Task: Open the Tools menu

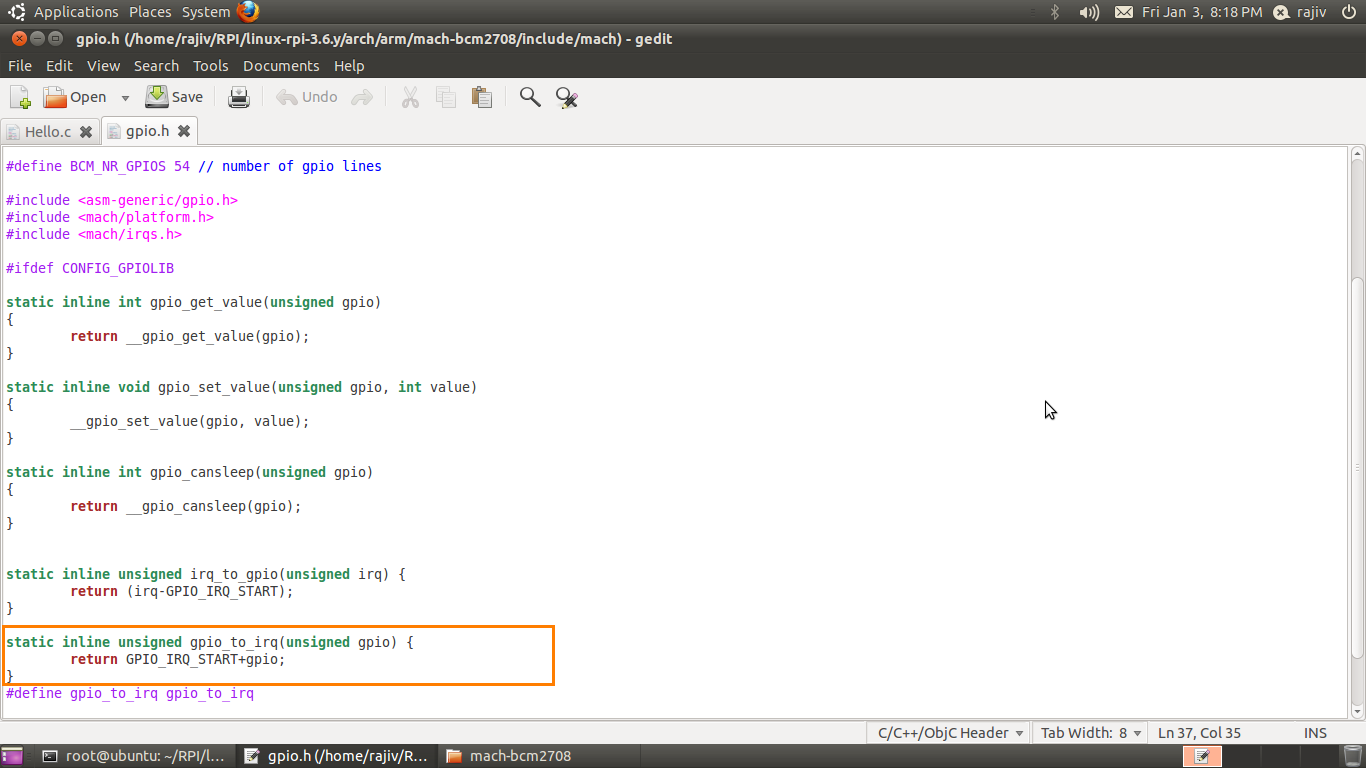Action: point(210,66)
